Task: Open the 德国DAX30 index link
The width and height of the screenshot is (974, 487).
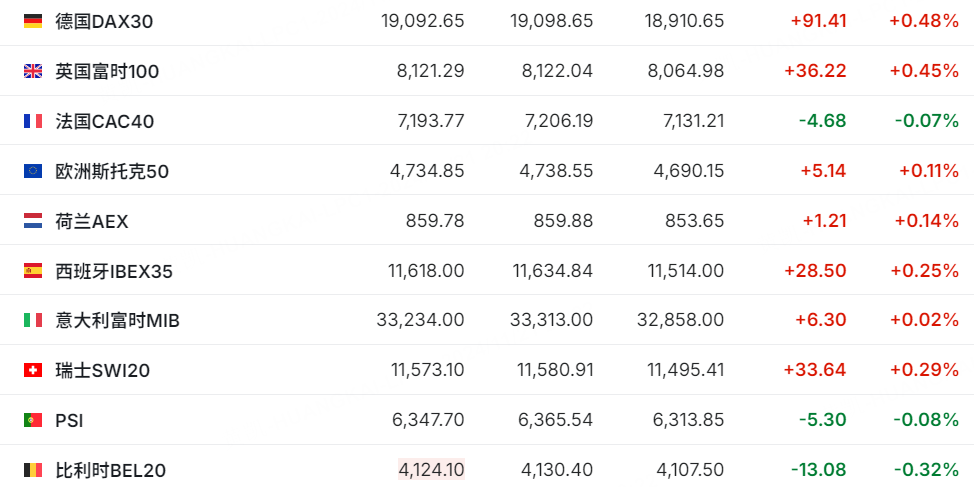Action: (x=104, y=20)
